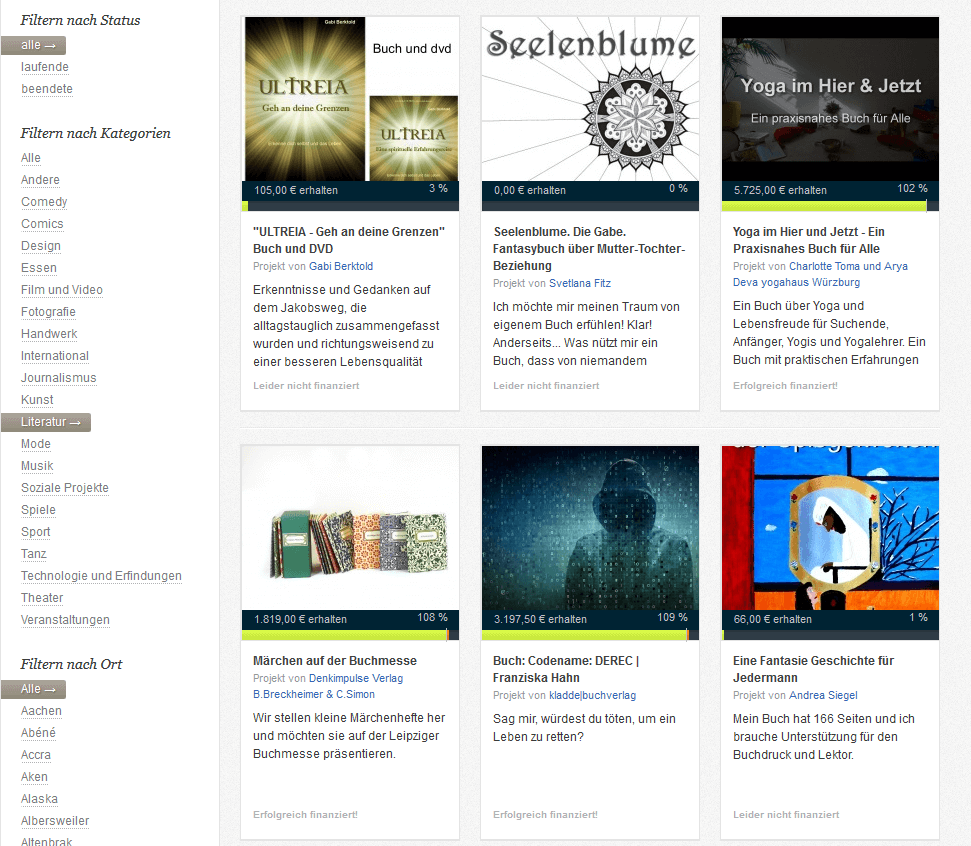
Task: Click '3.197,50 € erhalten' on Codename DEREC
Action: [x=541, y=619]
